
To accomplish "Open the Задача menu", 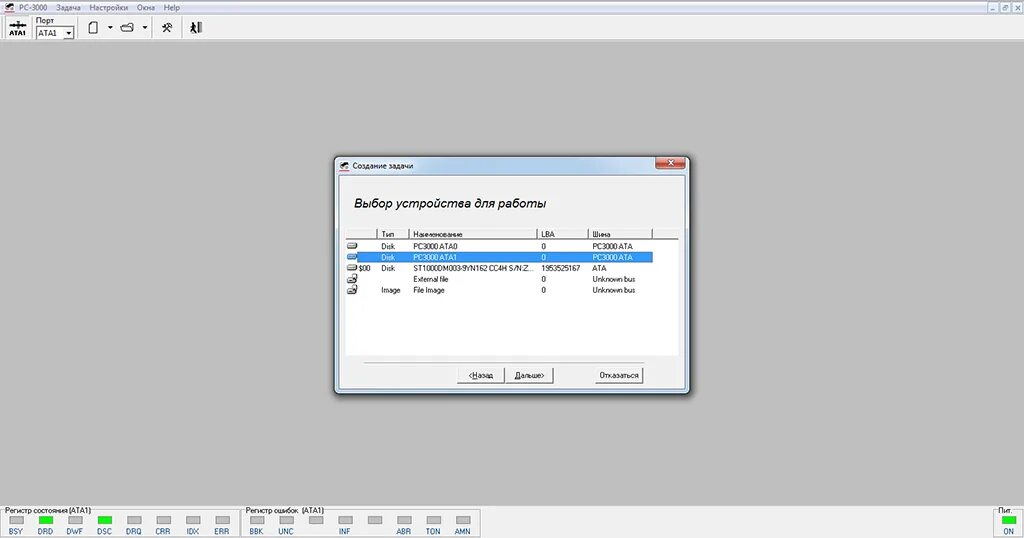I will point(68,8).
